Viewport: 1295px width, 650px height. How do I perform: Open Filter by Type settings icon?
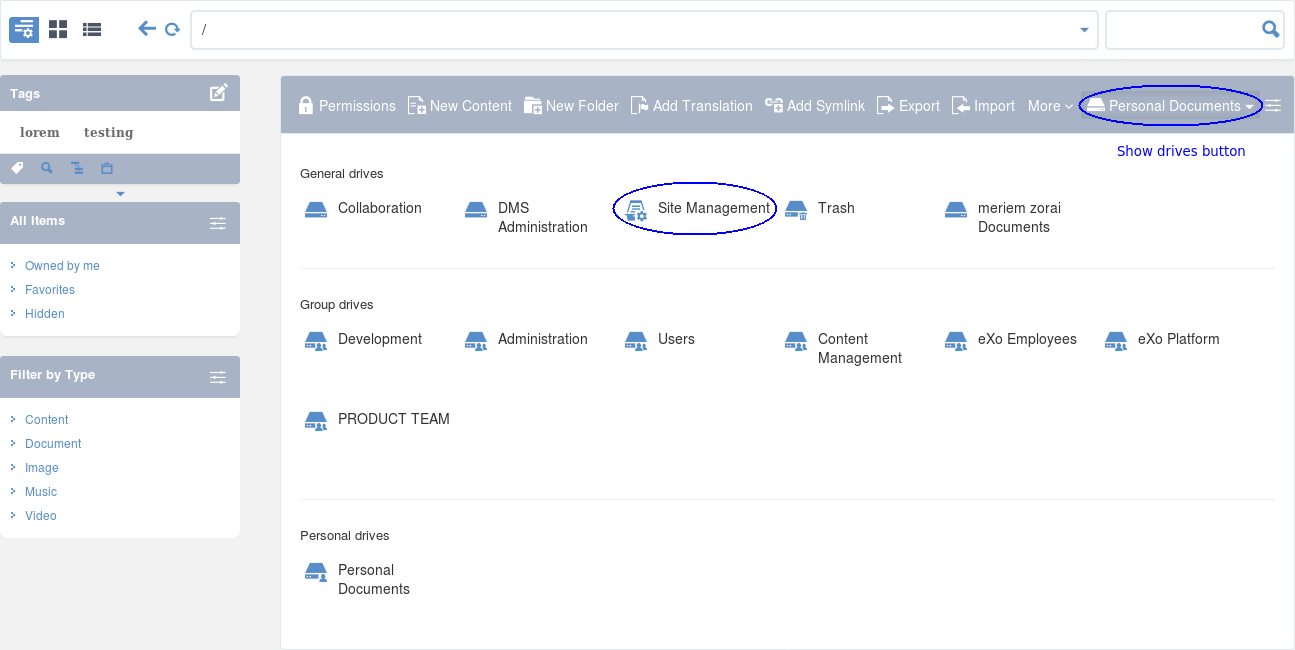218,377
